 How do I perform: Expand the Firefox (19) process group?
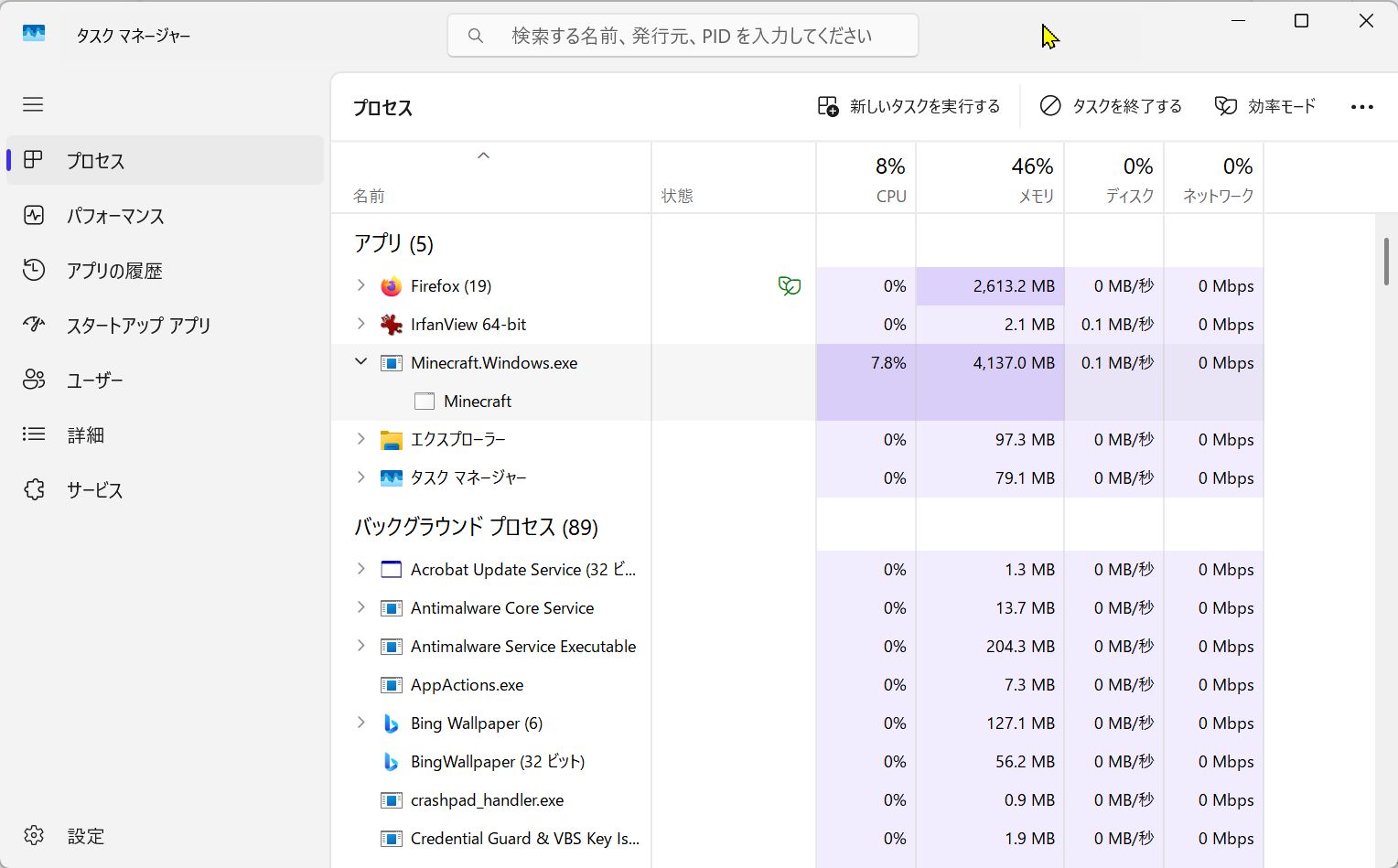(360, 285)
